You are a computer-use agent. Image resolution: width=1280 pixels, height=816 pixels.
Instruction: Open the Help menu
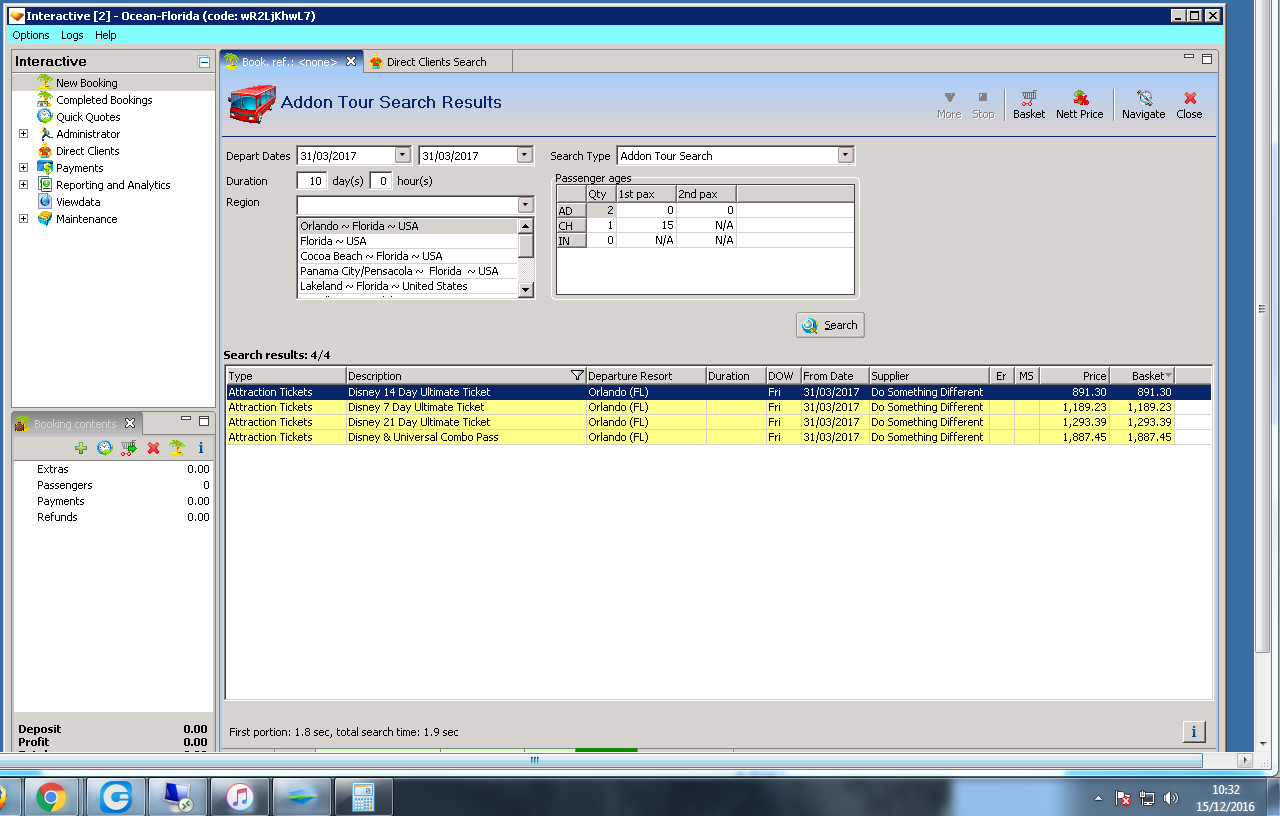[x=105, y=35]
